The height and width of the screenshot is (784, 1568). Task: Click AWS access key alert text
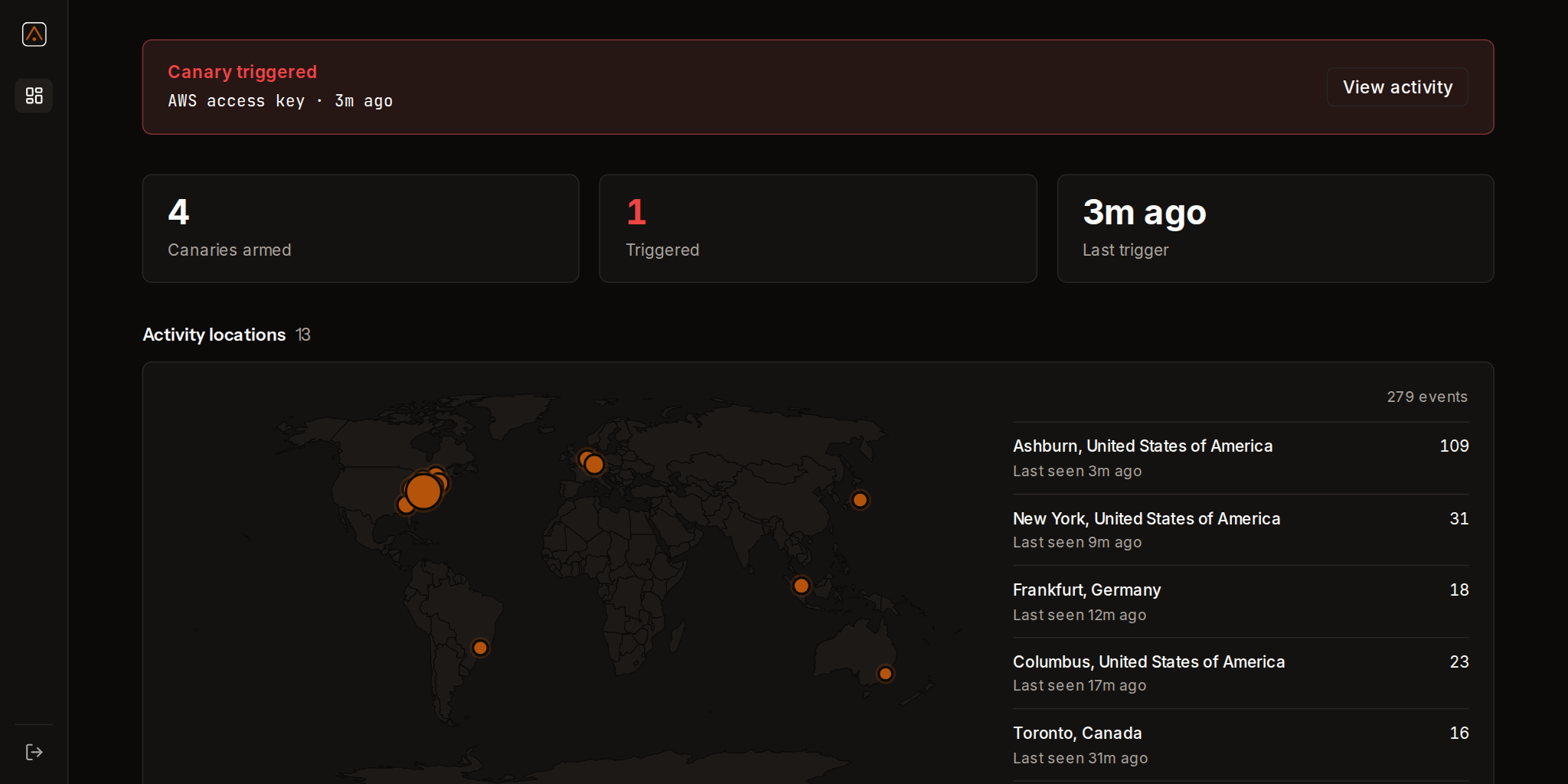coord(280,101)
